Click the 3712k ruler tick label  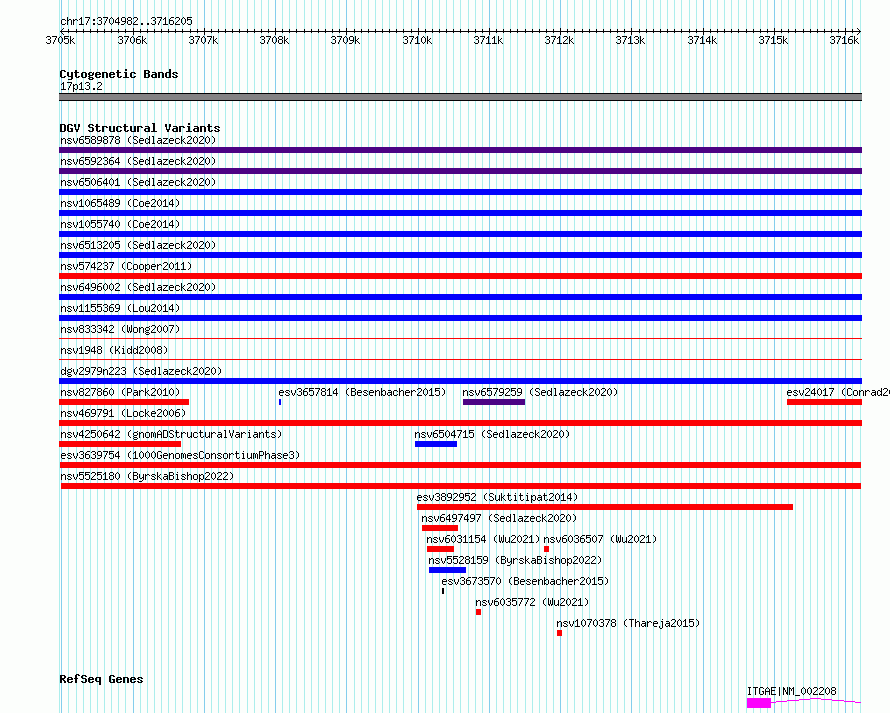[559, 40]
